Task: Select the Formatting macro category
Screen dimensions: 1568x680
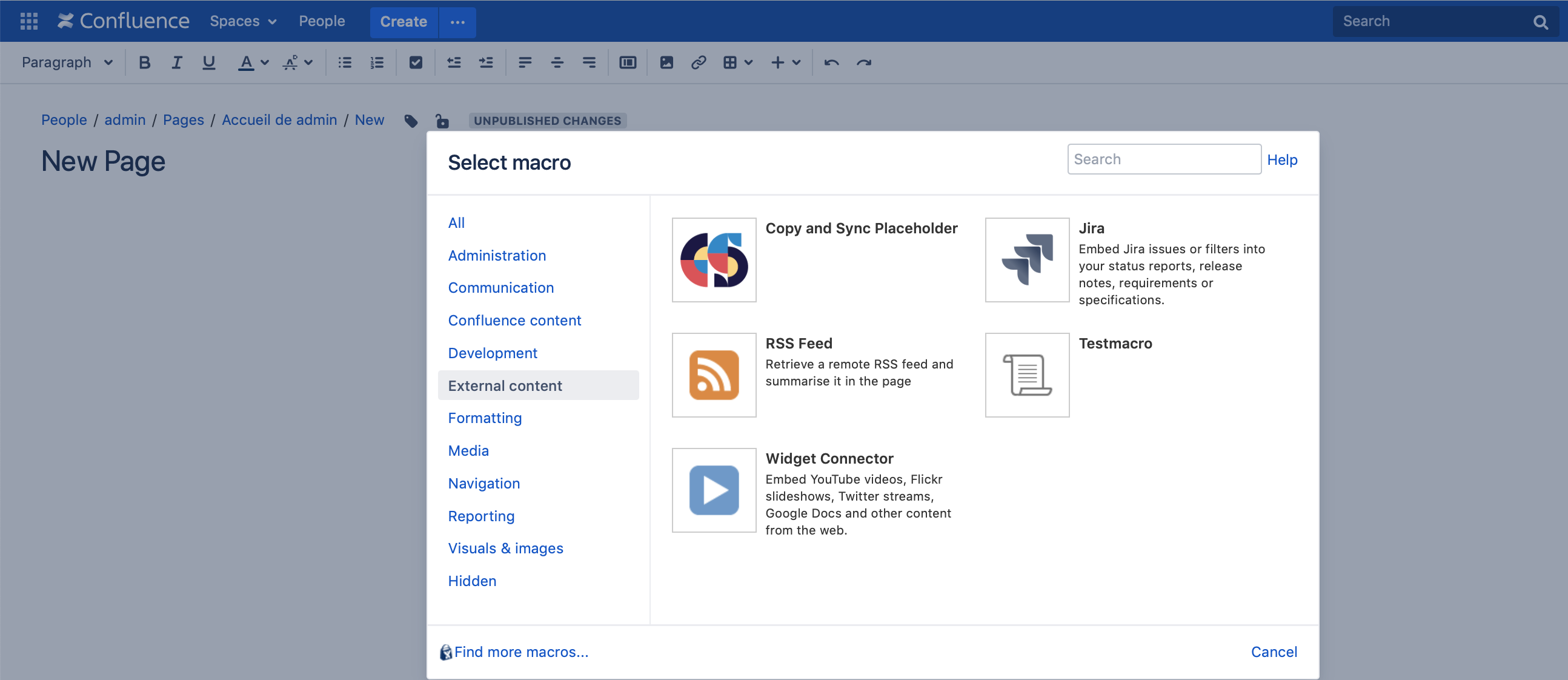Action: [485, 418]
